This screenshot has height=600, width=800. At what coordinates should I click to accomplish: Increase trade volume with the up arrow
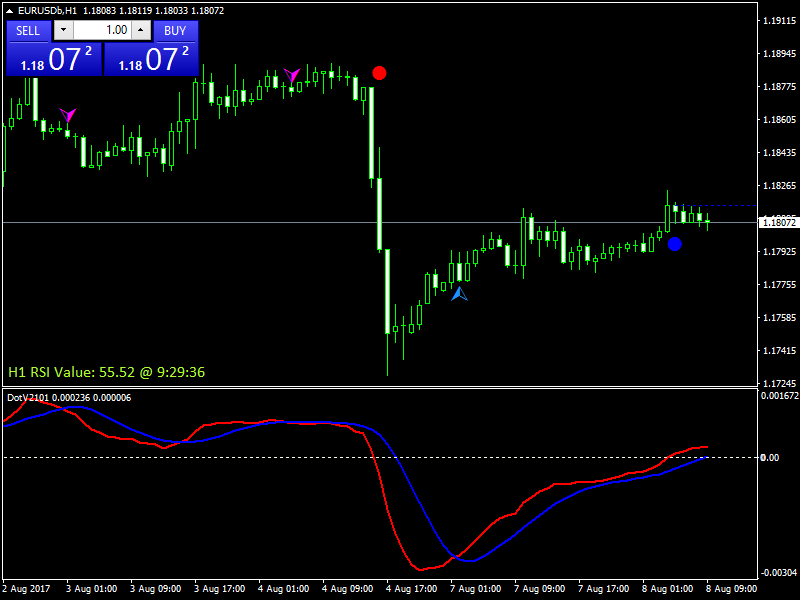[x=142, y=31]
